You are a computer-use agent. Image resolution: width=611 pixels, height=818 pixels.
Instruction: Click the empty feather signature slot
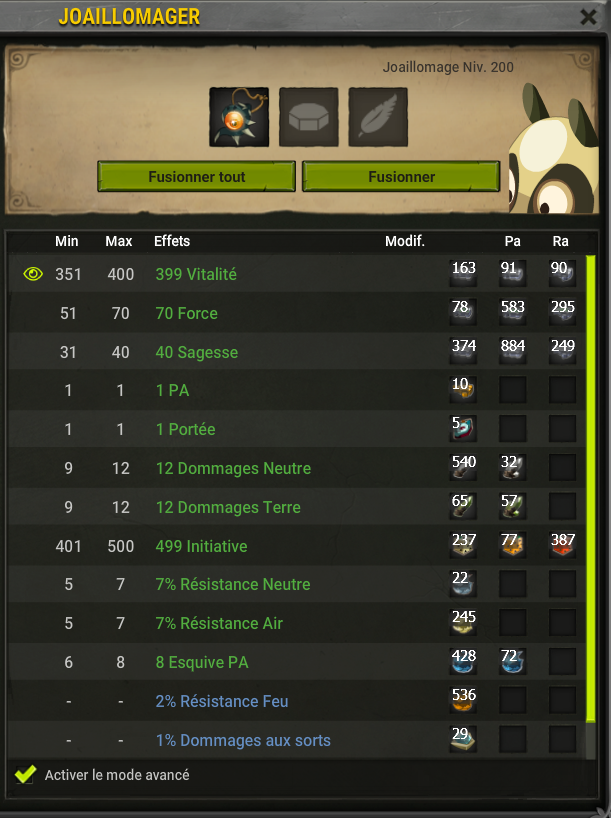378,117
